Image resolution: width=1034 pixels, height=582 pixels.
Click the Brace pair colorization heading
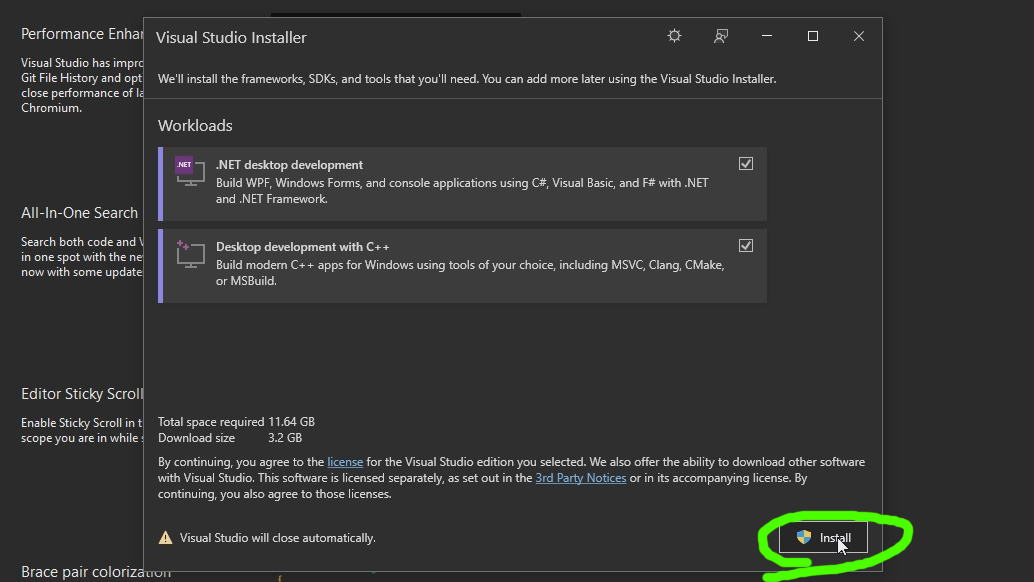click(x=96, y=572)
